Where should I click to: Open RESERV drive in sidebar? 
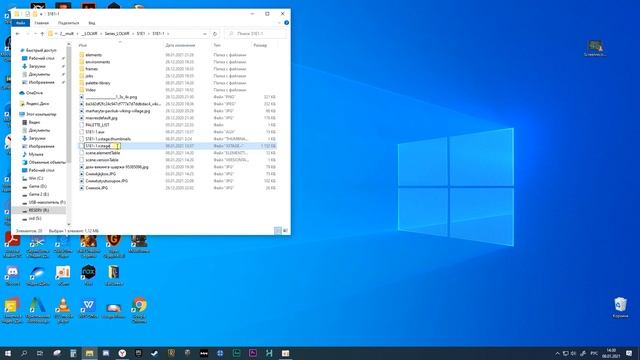[38, 210]
